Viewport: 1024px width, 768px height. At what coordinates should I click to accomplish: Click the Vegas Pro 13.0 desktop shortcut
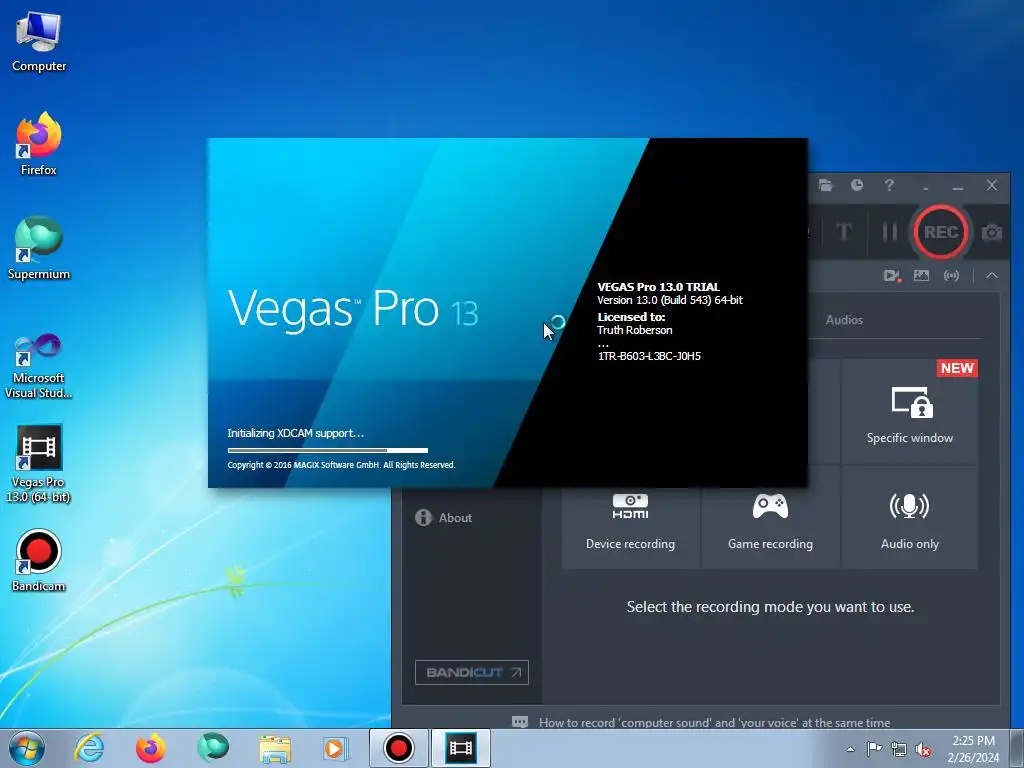click(39, 464)
